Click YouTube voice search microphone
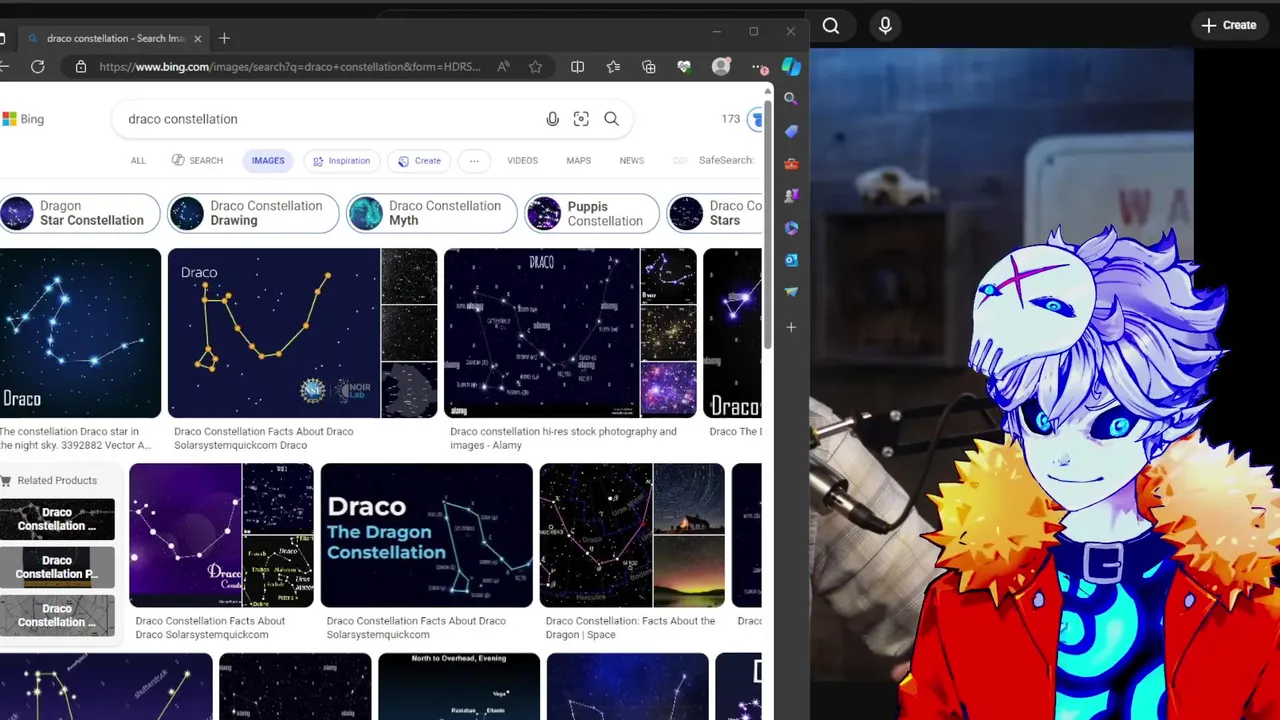This screenshot has height=720, width=1280. tap(885, 26)
